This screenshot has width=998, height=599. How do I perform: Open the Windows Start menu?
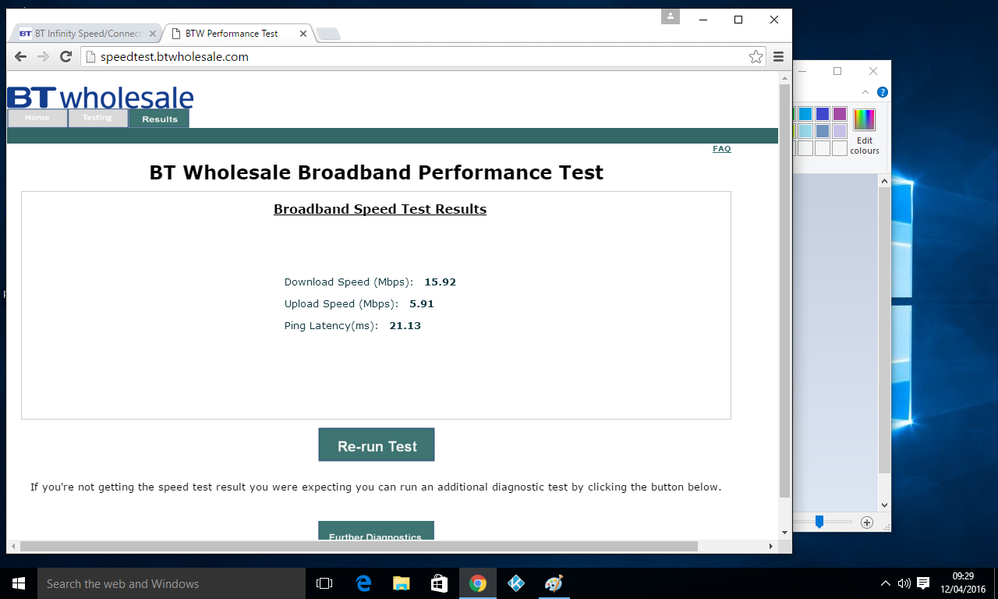point(18,583)
